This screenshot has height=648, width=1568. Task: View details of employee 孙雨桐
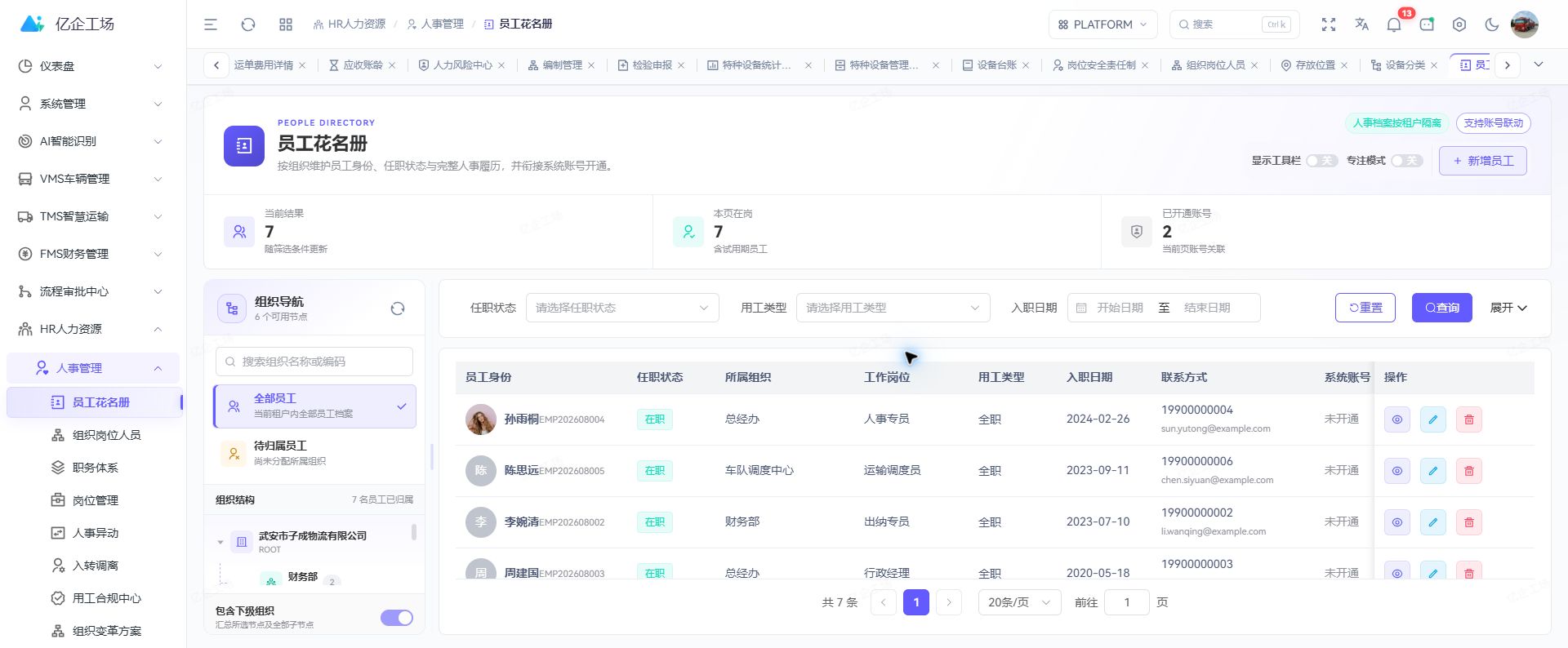pyautogui.click(x=1397, y=419)
